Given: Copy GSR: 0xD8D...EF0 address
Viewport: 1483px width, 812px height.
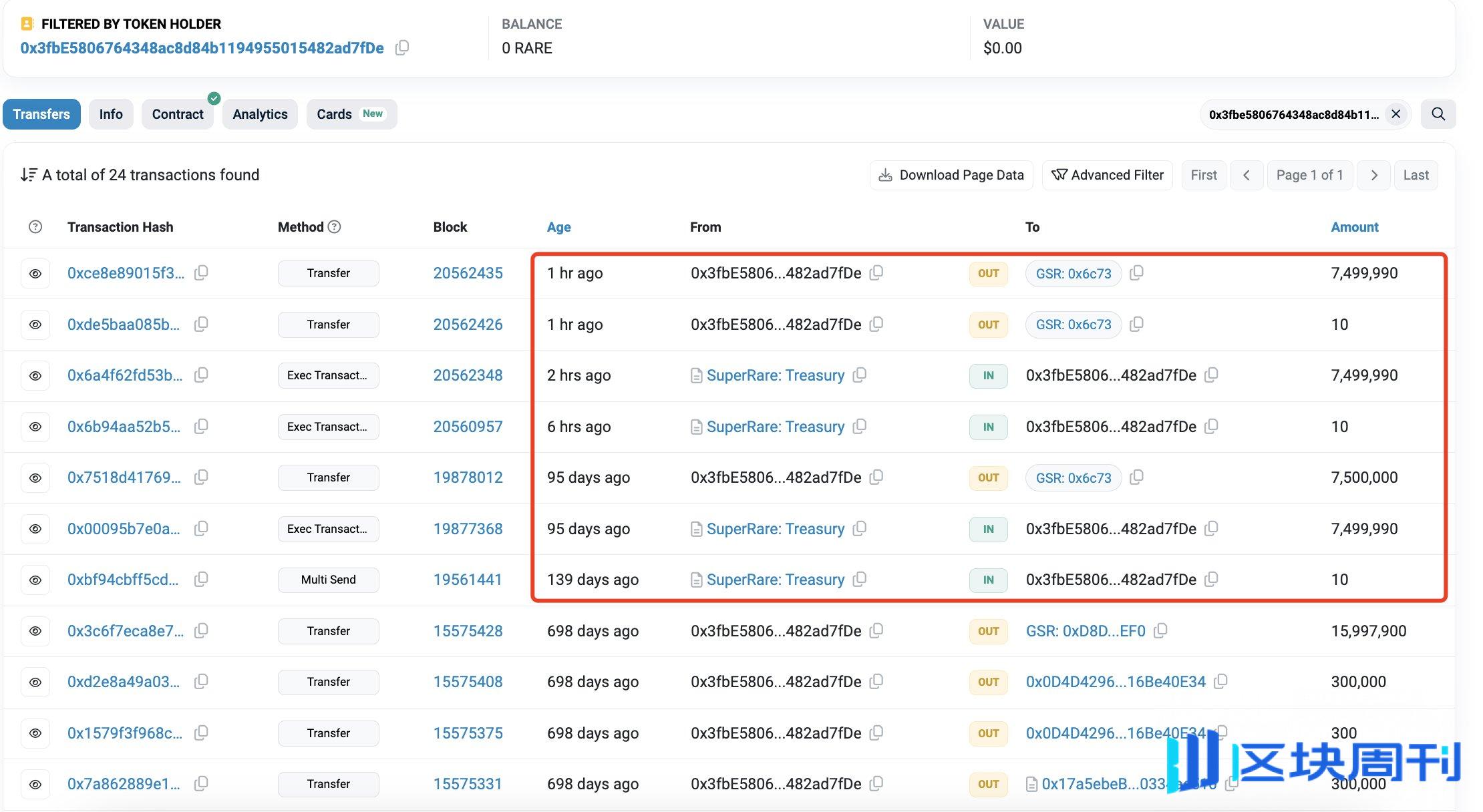Looking at the screenshot, I should (1160, 630).
